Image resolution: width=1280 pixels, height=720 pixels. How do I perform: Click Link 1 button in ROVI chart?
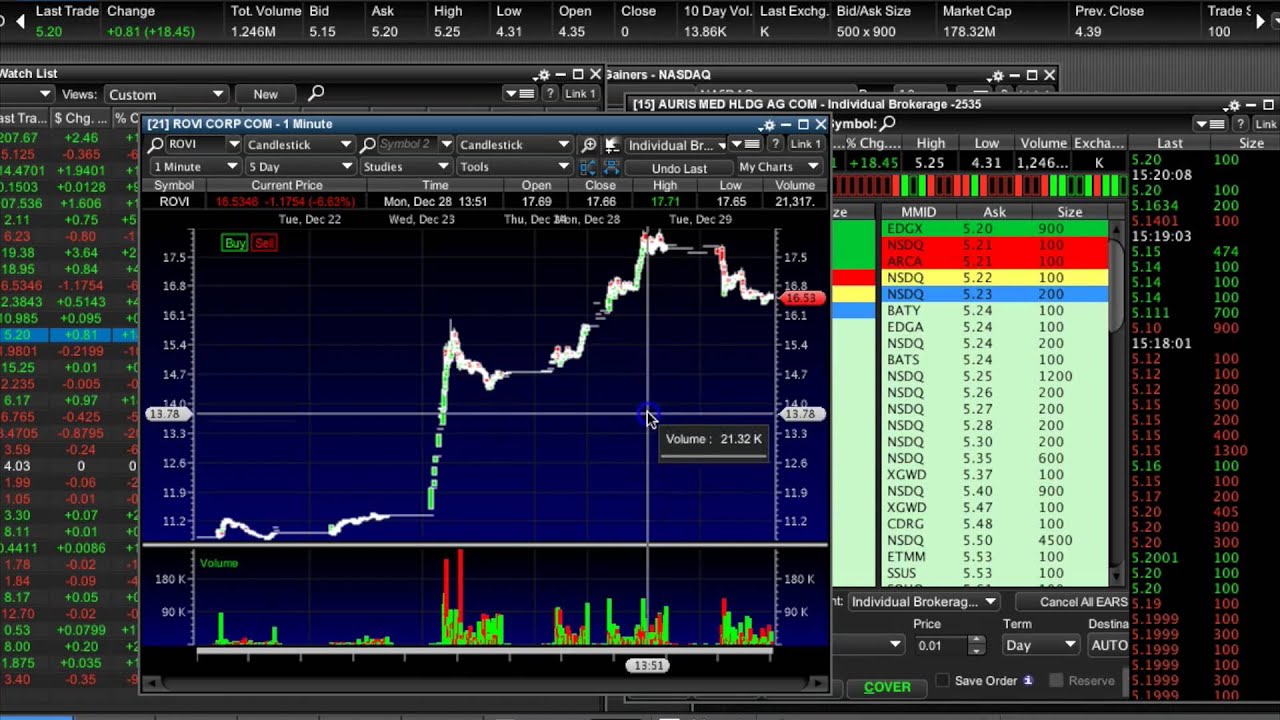coord(806,145)
